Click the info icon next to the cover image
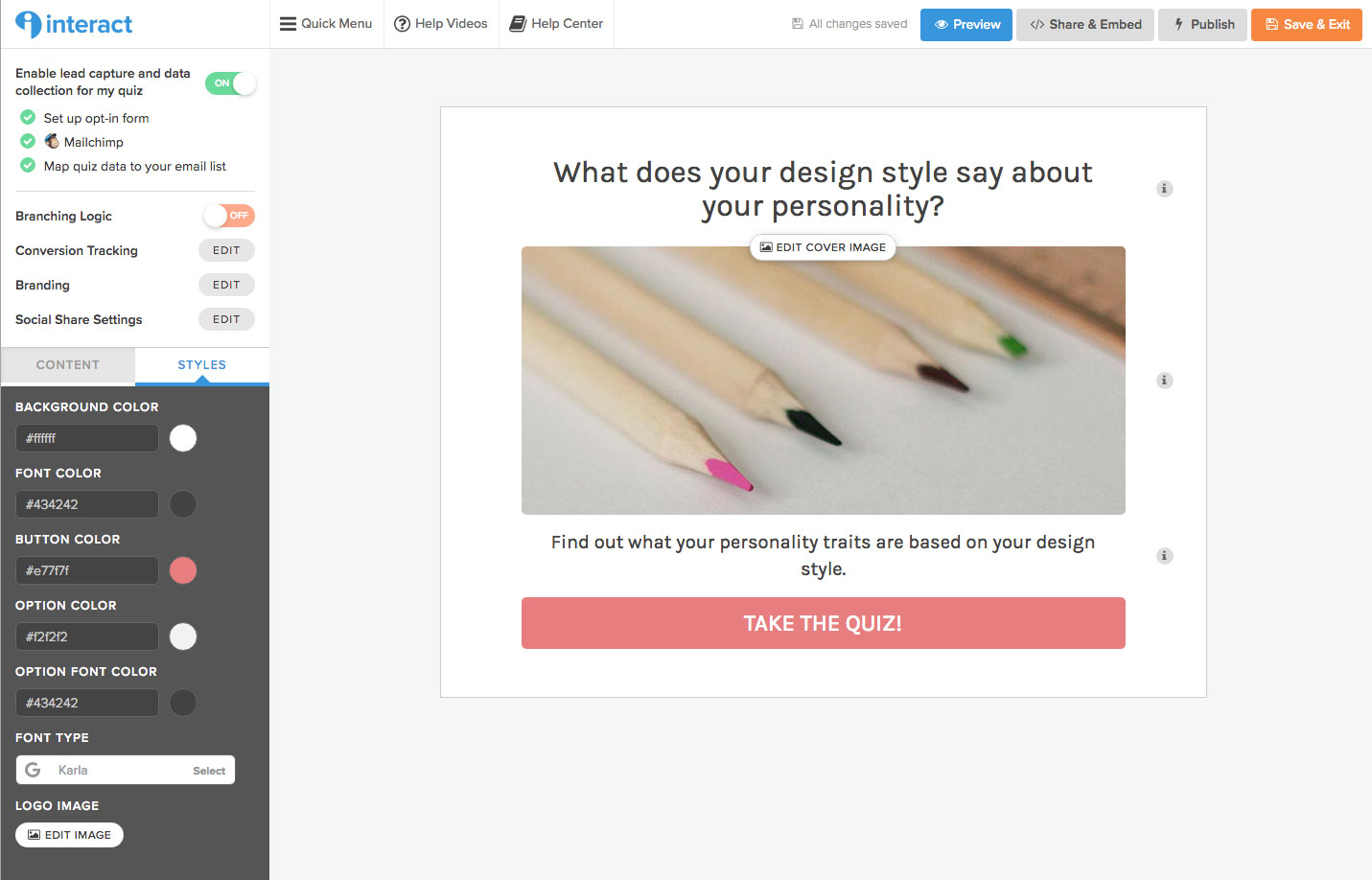 coord(1164,381)
